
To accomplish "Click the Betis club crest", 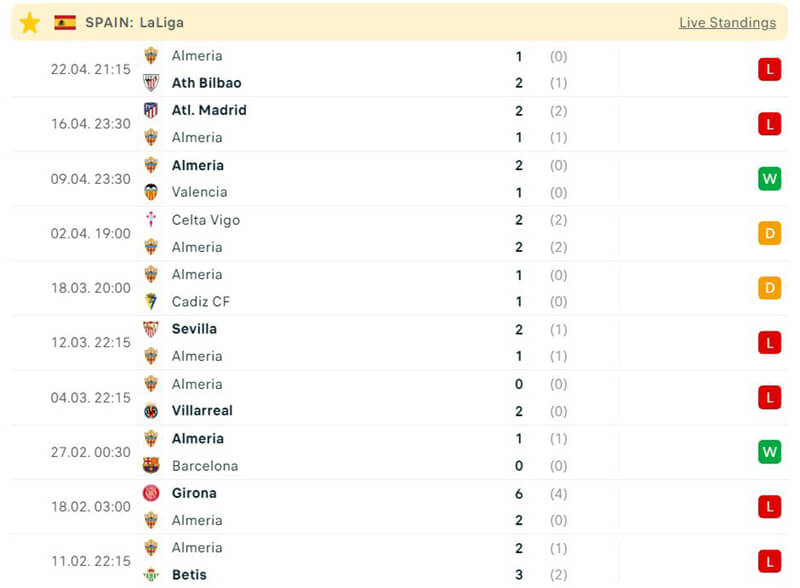I will point(151,575).
